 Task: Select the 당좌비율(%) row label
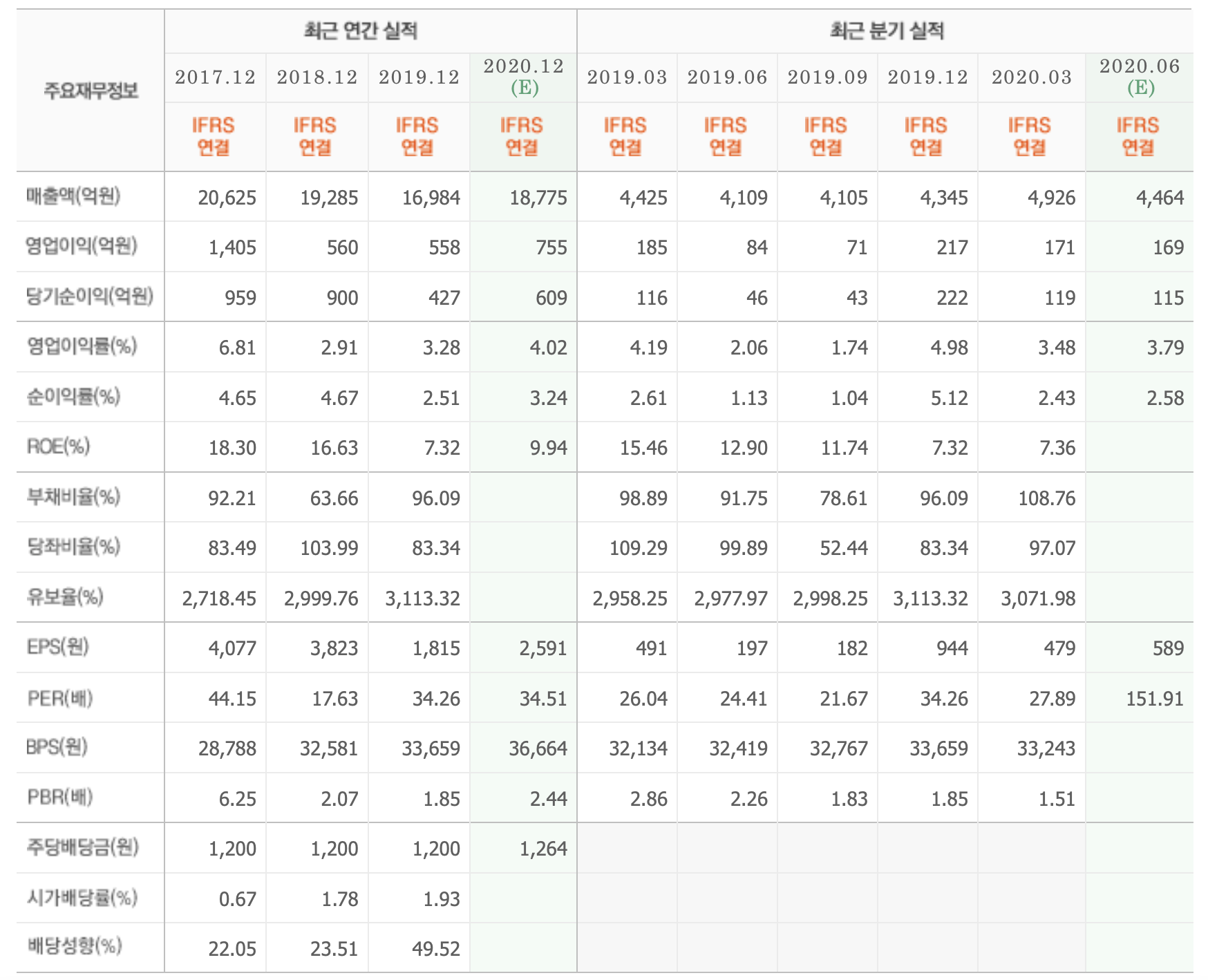73,547
